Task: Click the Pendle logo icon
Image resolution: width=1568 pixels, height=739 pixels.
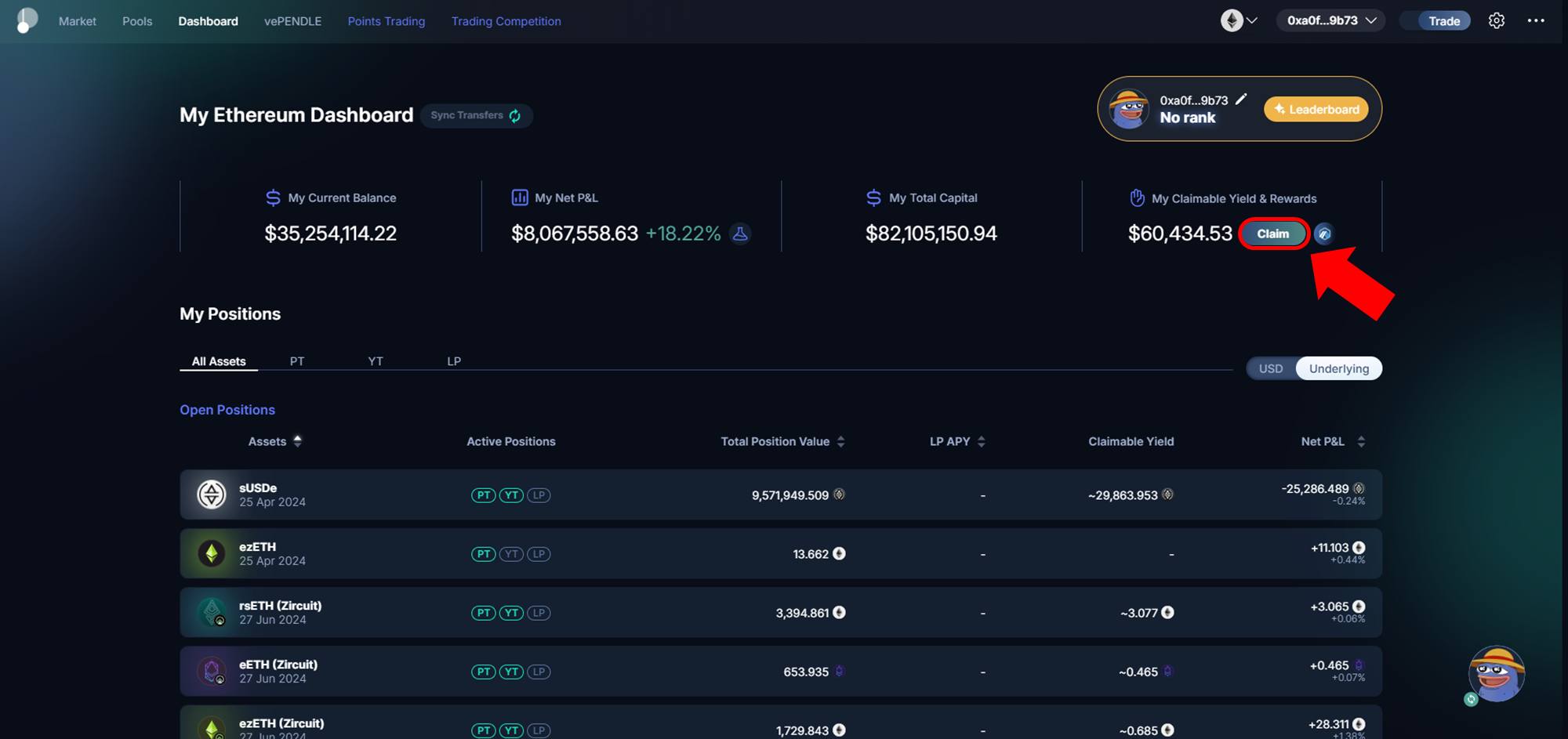Action: 27,20
